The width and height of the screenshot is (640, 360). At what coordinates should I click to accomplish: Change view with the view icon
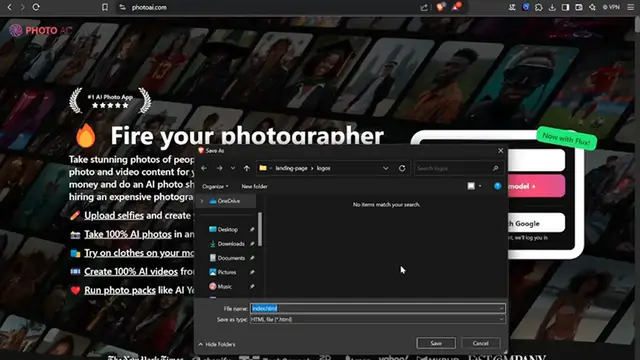pos(471,186)
